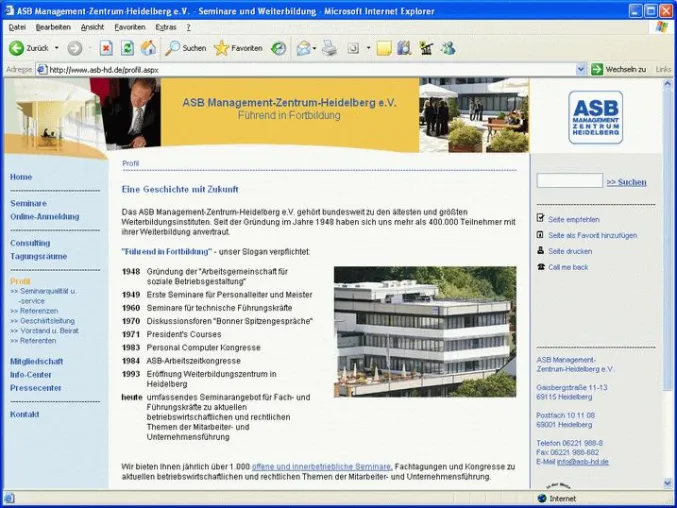Click the Home page icon in toolbar
Image resolution: width=677 pixels, height=508 pixels.
(148, 48)
